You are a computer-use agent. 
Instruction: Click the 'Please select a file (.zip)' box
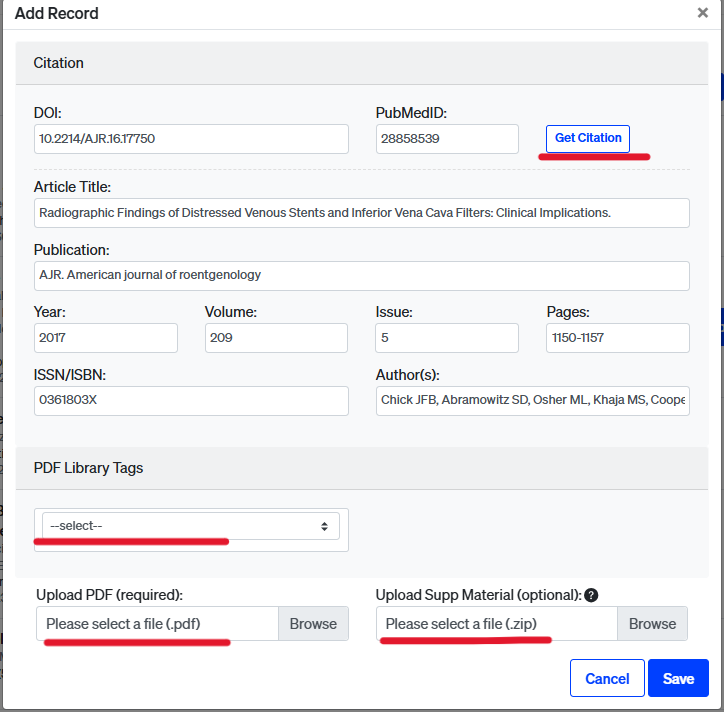tap(497, 623)
